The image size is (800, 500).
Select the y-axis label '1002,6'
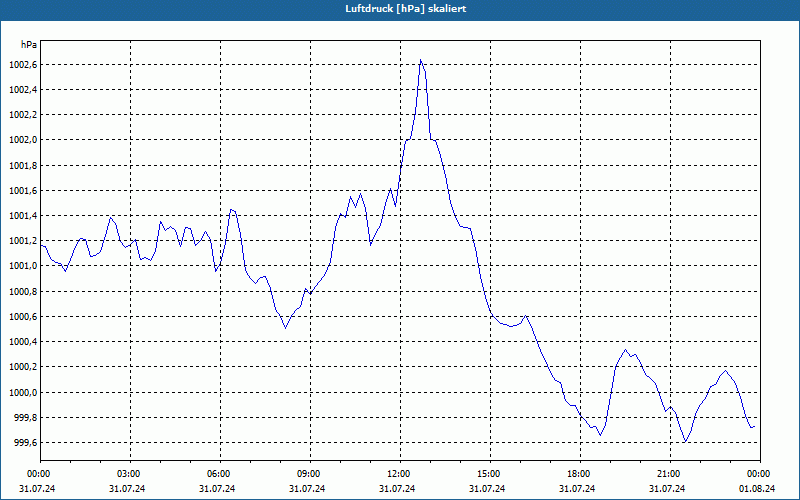[x=23, y=65]
